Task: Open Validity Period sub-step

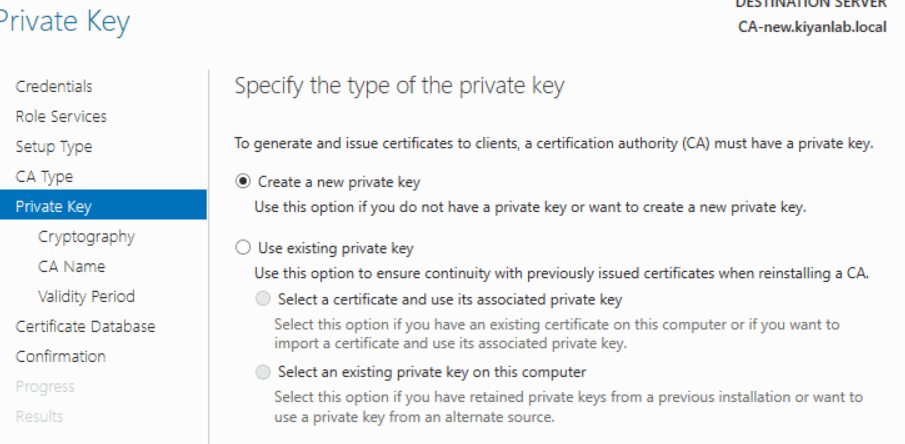Action: pyautogui.click(x=85, y=296)
